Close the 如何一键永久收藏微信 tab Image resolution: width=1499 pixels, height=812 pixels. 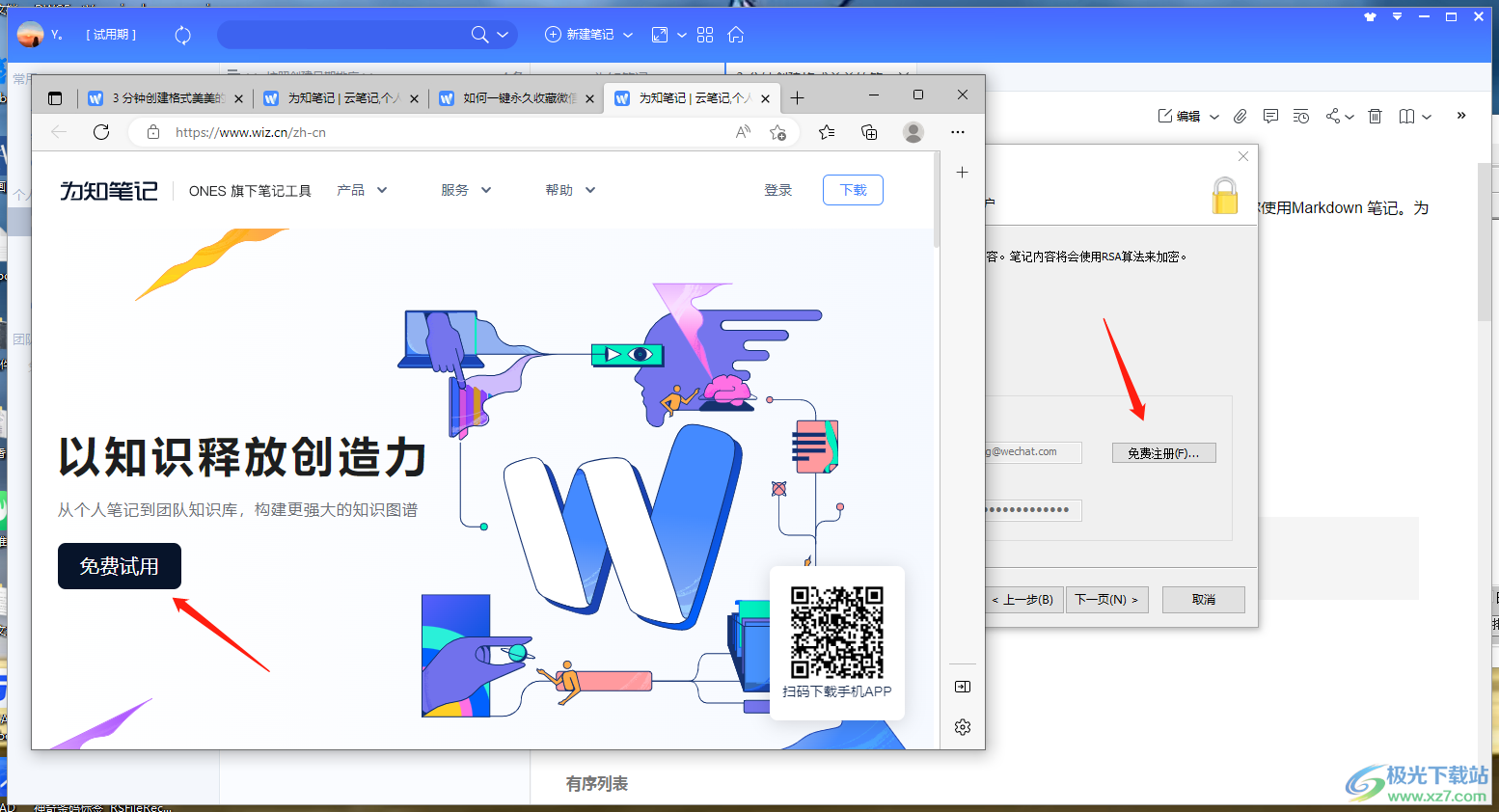pyautogui.click(x=589, y=98)
